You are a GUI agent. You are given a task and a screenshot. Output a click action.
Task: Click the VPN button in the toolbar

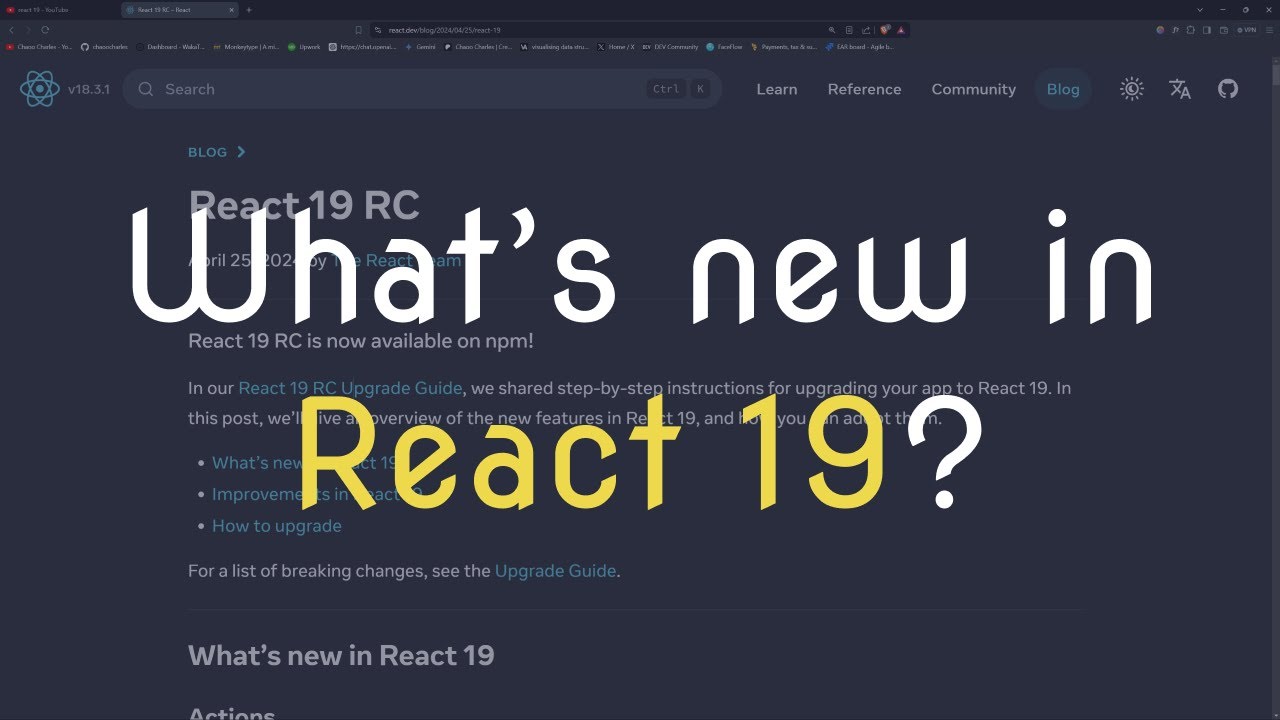click(1246, 30)
